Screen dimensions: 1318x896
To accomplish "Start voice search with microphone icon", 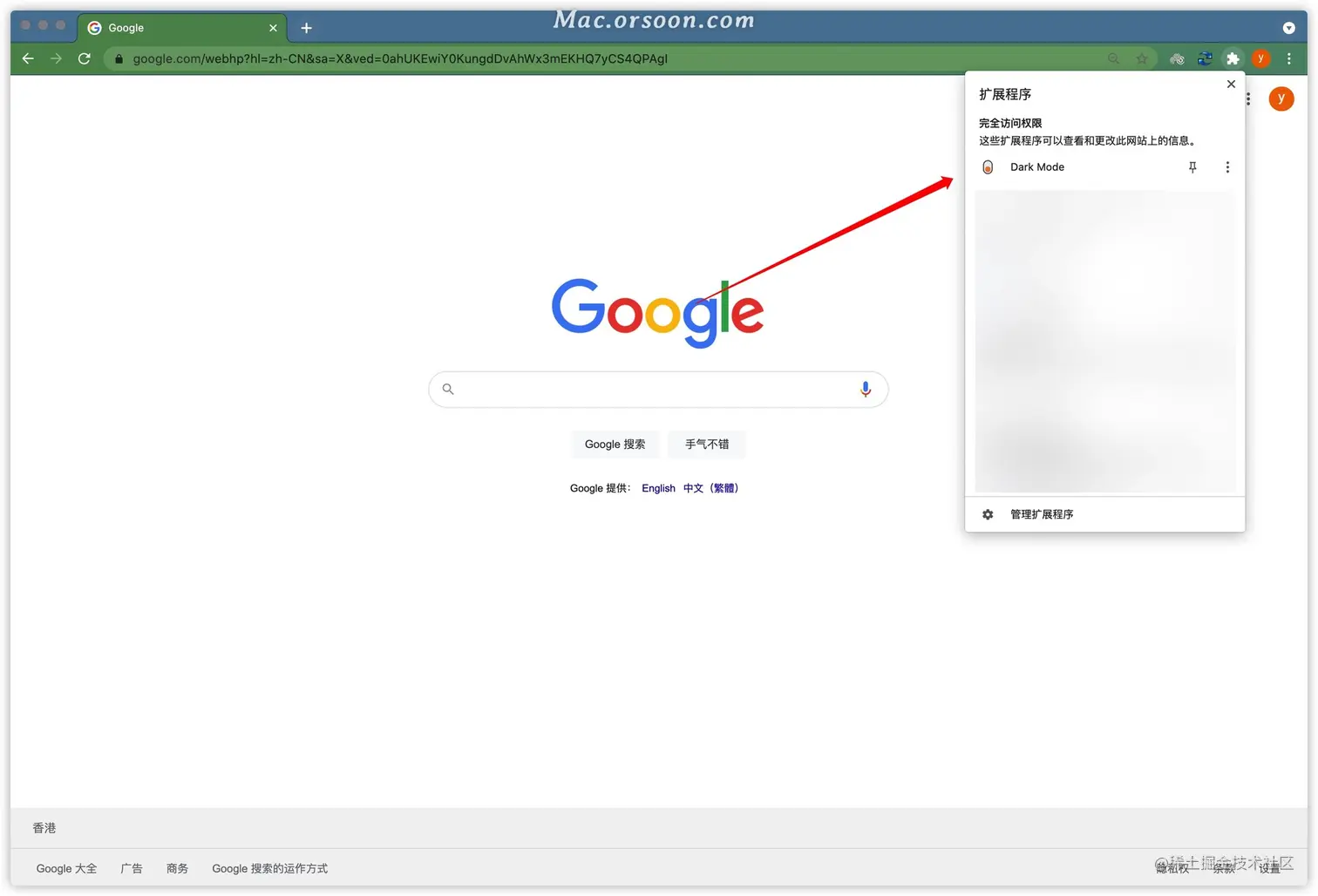I will (x=865, y=389).
